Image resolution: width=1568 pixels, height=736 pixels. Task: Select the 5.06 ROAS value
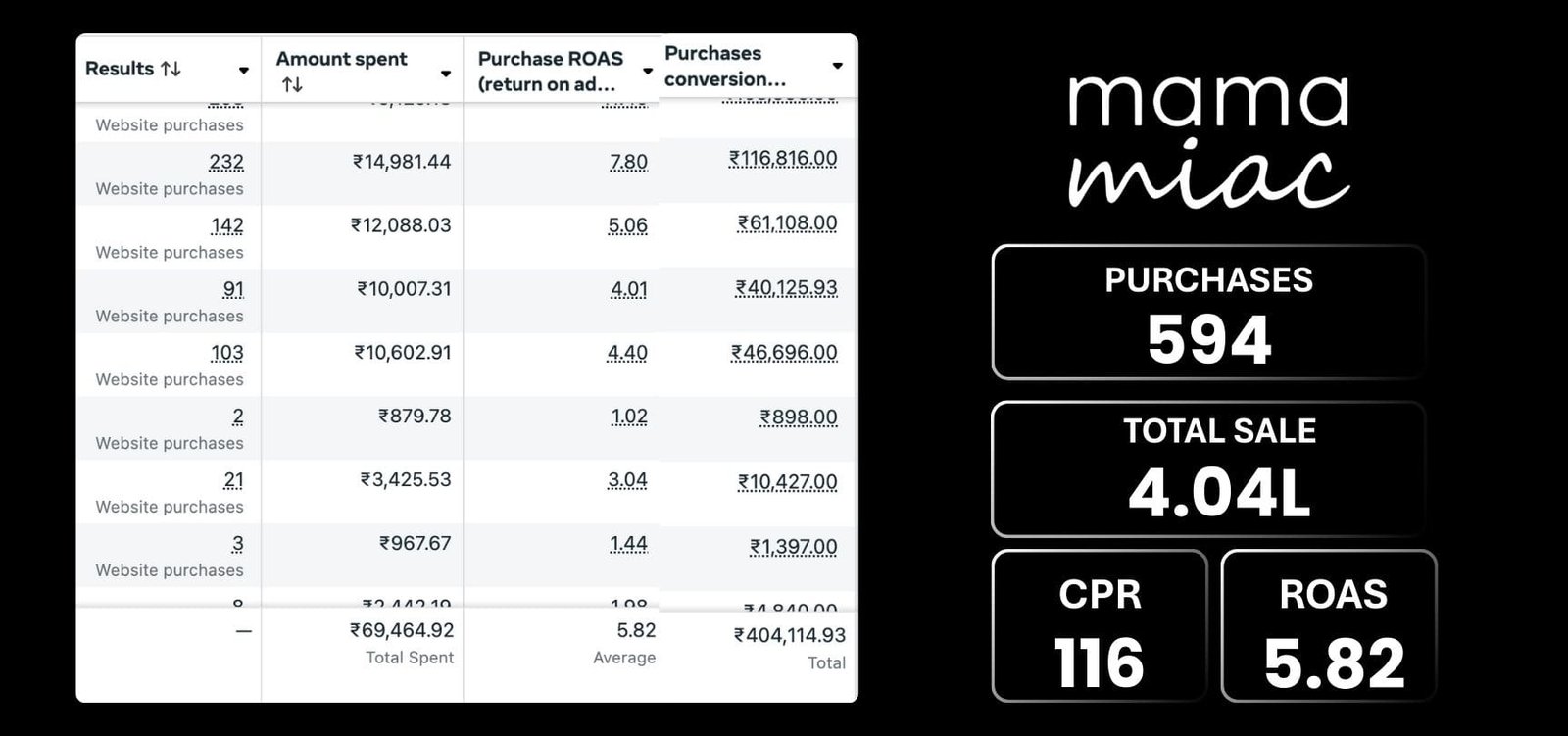tap(627, 225)
